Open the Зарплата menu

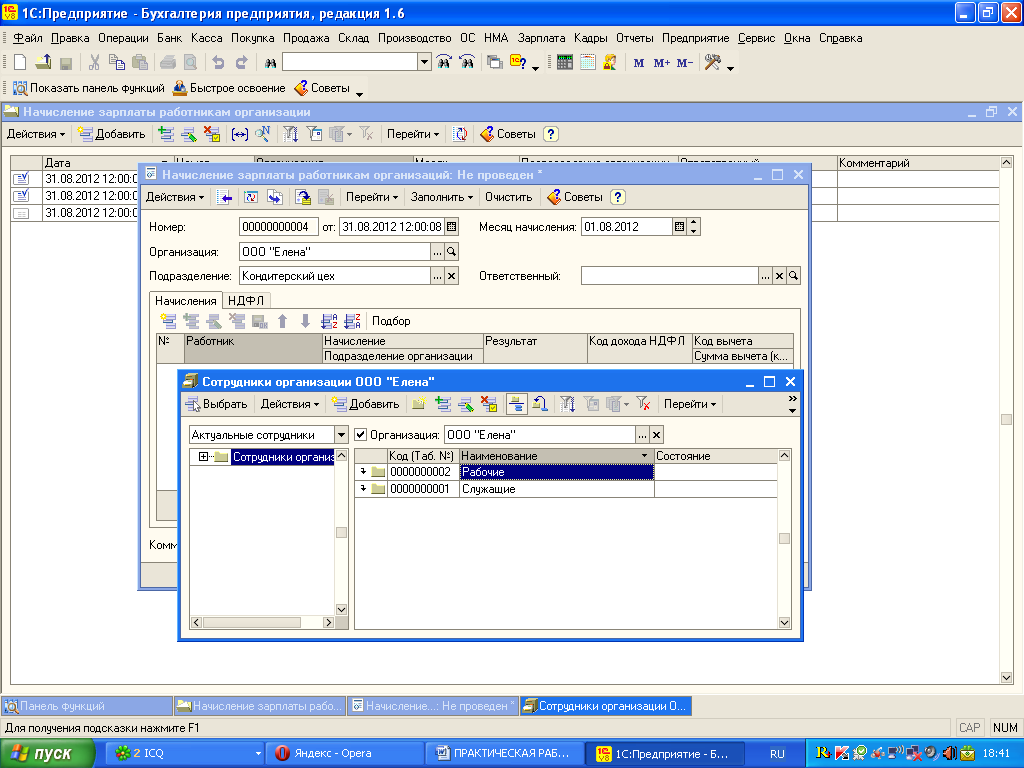pyautogui.click(x=541, y=38)
